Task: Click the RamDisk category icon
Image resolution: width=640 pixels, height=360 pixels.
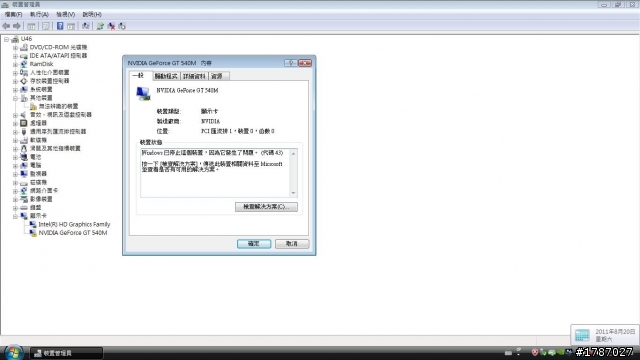Action: tap(24, 64)
